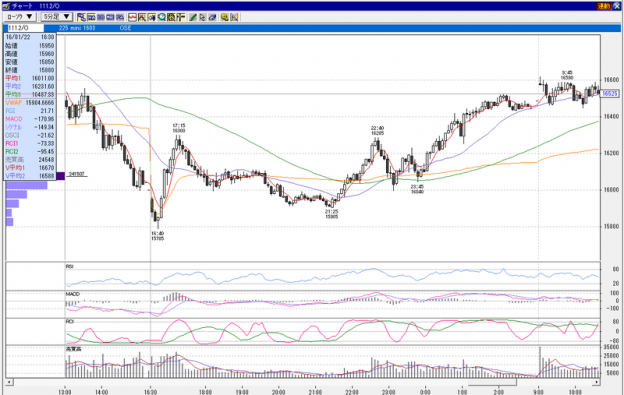
Task: Click the horizontal scrollbar left arrow
Action: [x=9, y=382]
